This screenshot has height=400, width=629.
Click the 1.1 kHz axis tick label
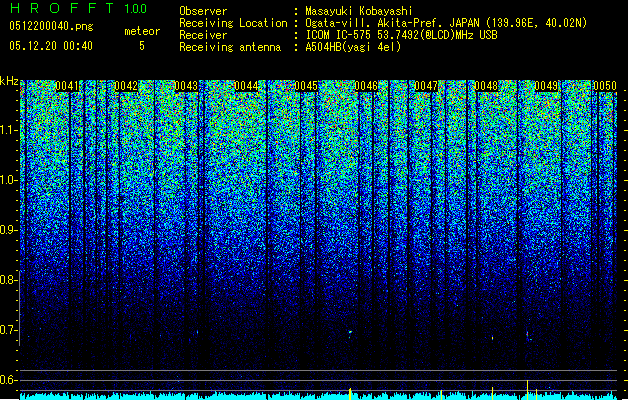(9, 130)
